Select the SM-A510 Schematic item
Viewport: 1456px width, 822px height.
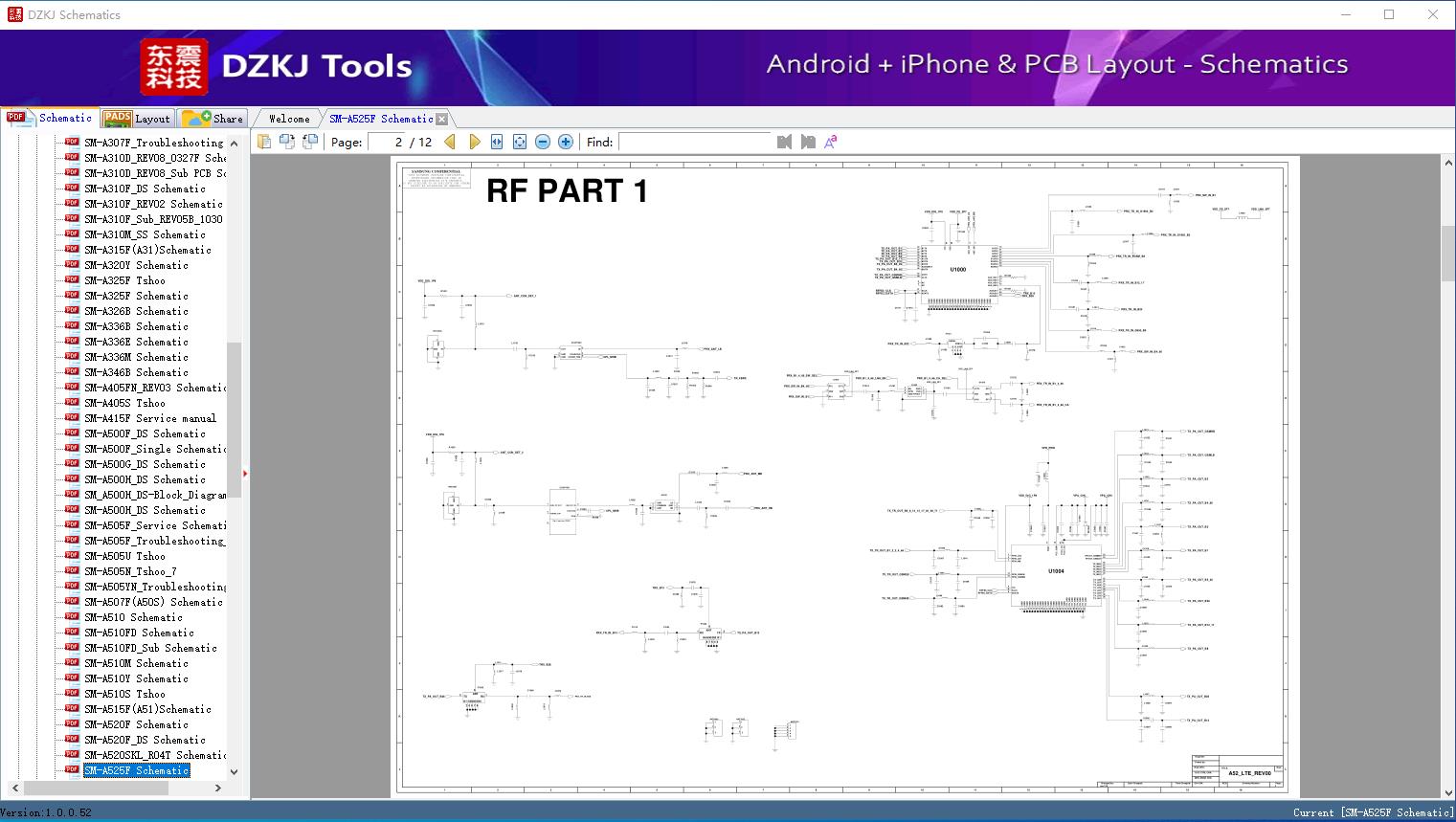(x=133, y=617)
